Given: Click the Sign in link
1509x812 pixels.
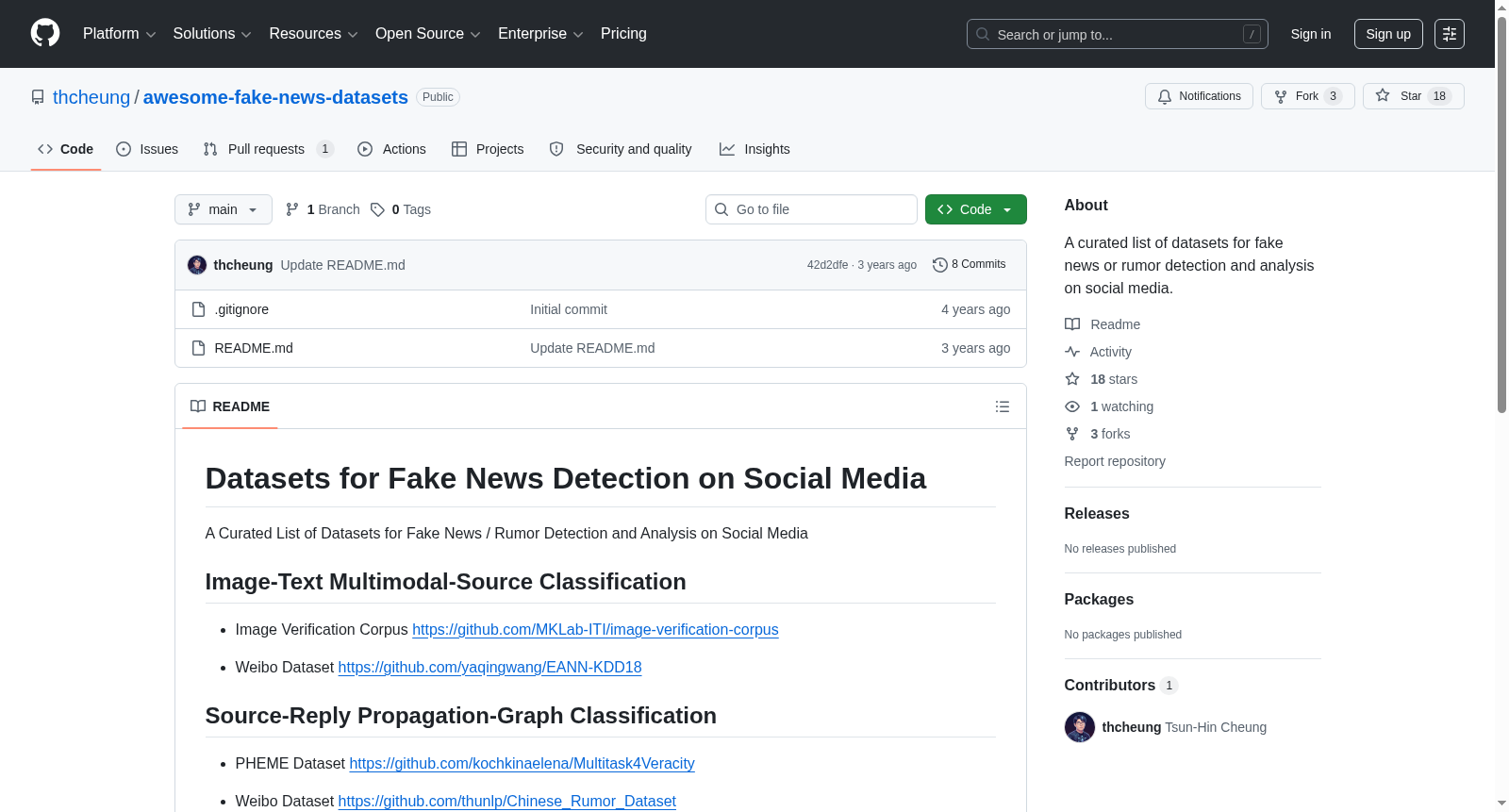Looking at the screenshot, I should [1311, 34].
